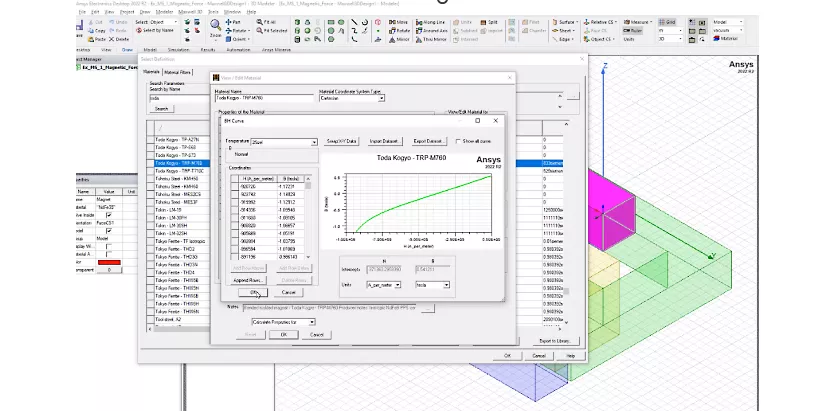The image size is (835, 411).
Task: Toggle the Grid button in ribbon
Action: pos(667,22)
